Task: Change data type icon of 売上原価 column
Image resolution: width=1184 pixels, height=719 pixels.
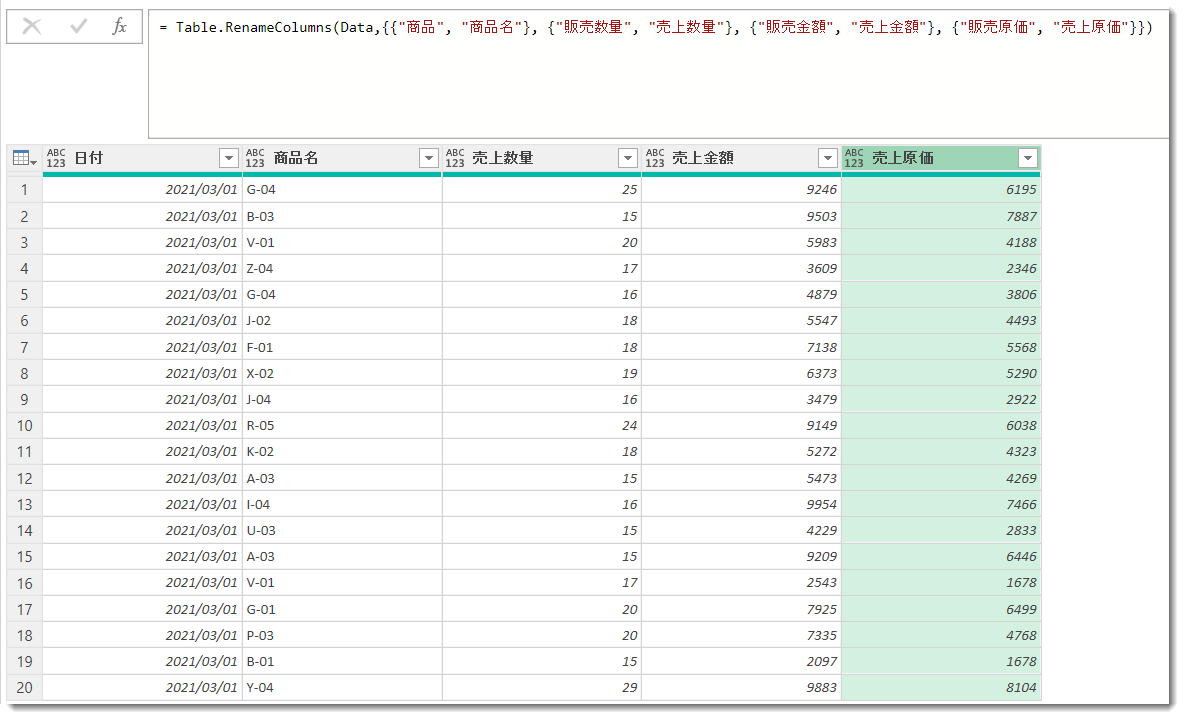Action: [854, 158]
